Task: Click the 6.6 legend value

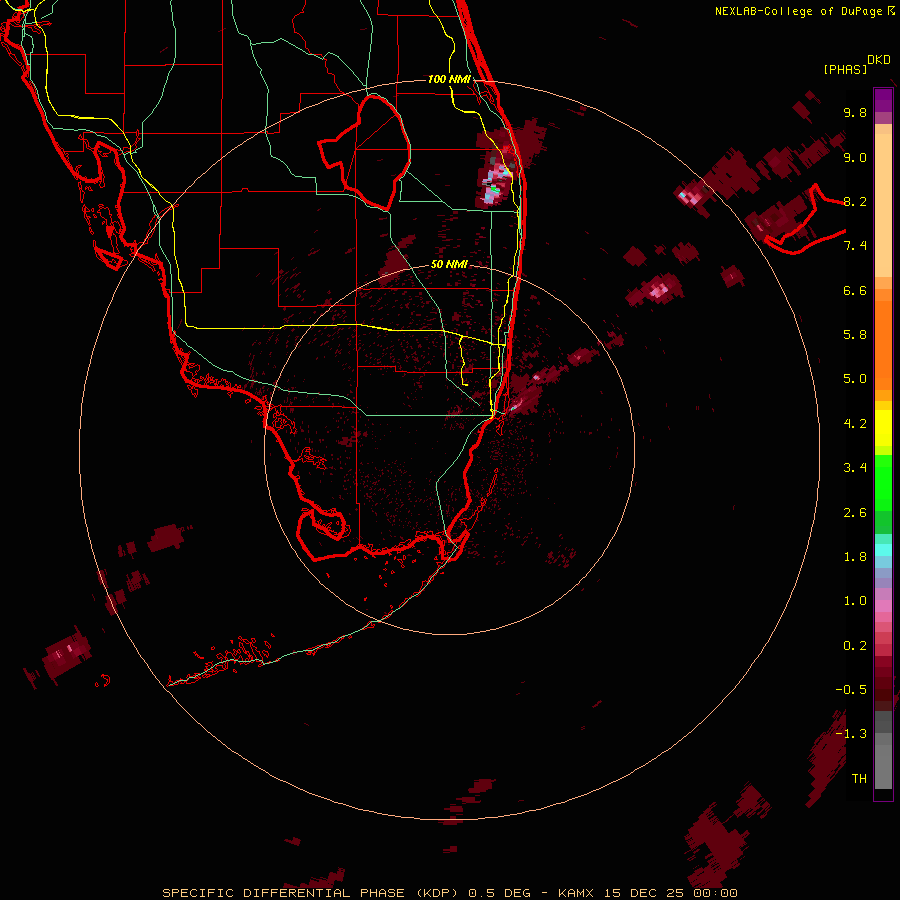Action: coord(855,290)
